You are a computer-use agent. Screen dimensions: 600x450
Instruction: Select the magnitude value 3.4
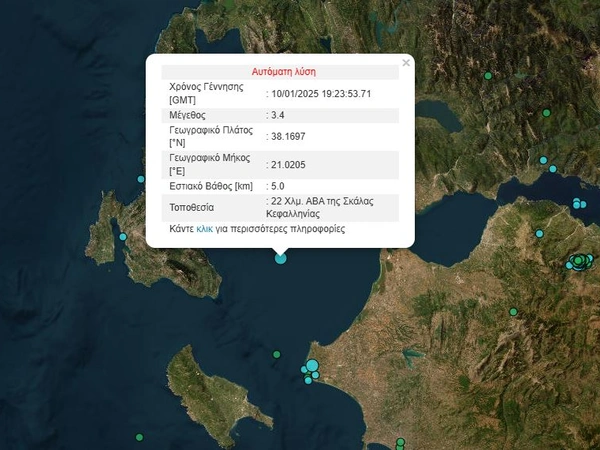coord(278,116)
